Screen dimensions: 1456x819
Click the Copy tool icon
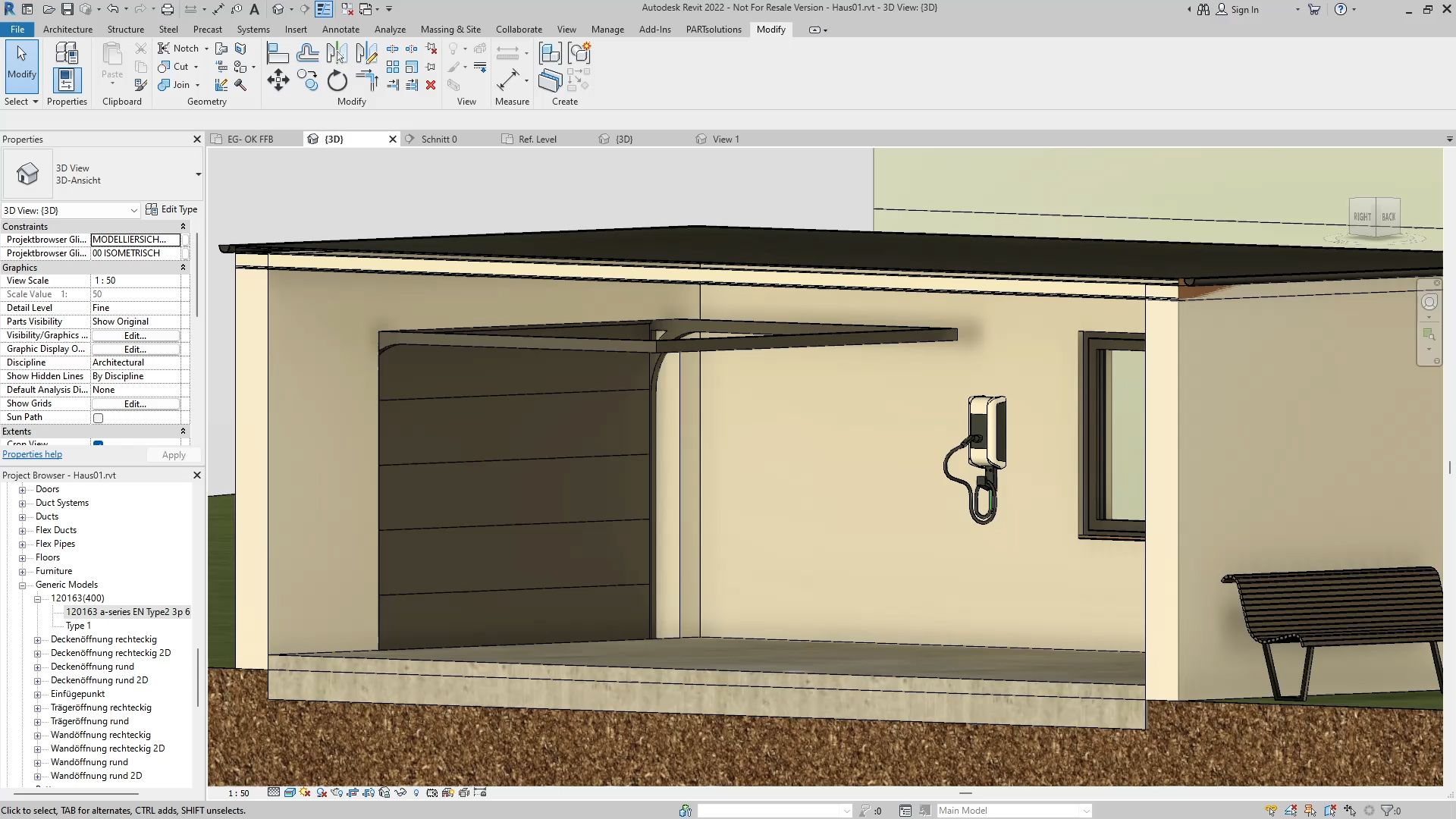[307, 80]
